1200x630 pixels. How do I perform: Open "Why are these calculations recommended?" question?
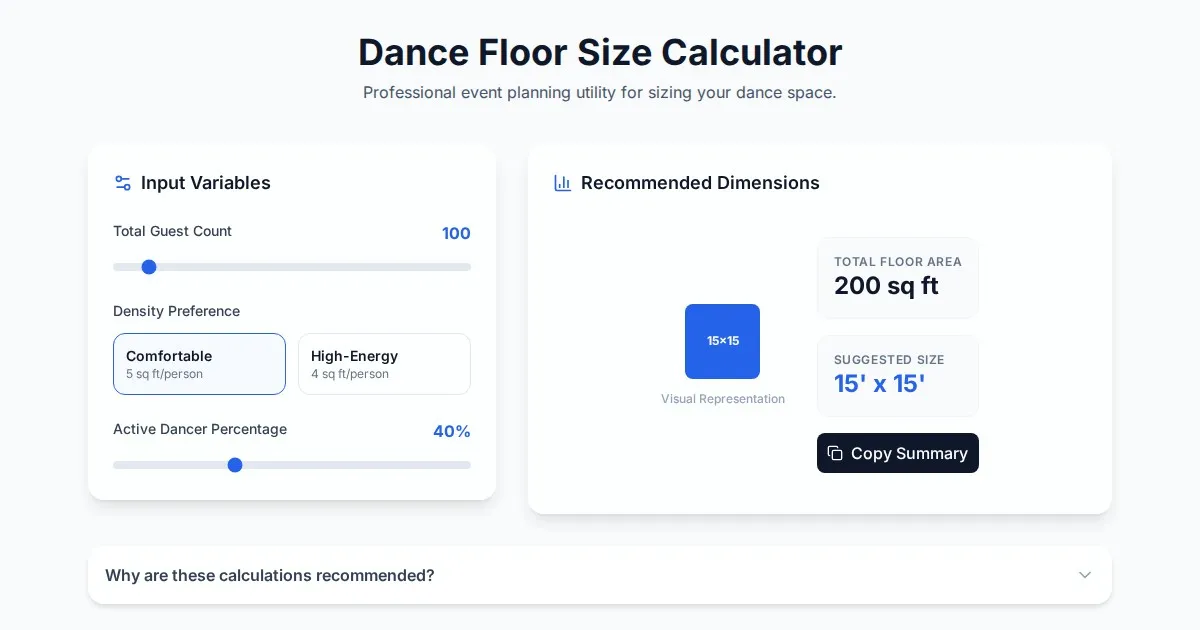pos(270,575)
